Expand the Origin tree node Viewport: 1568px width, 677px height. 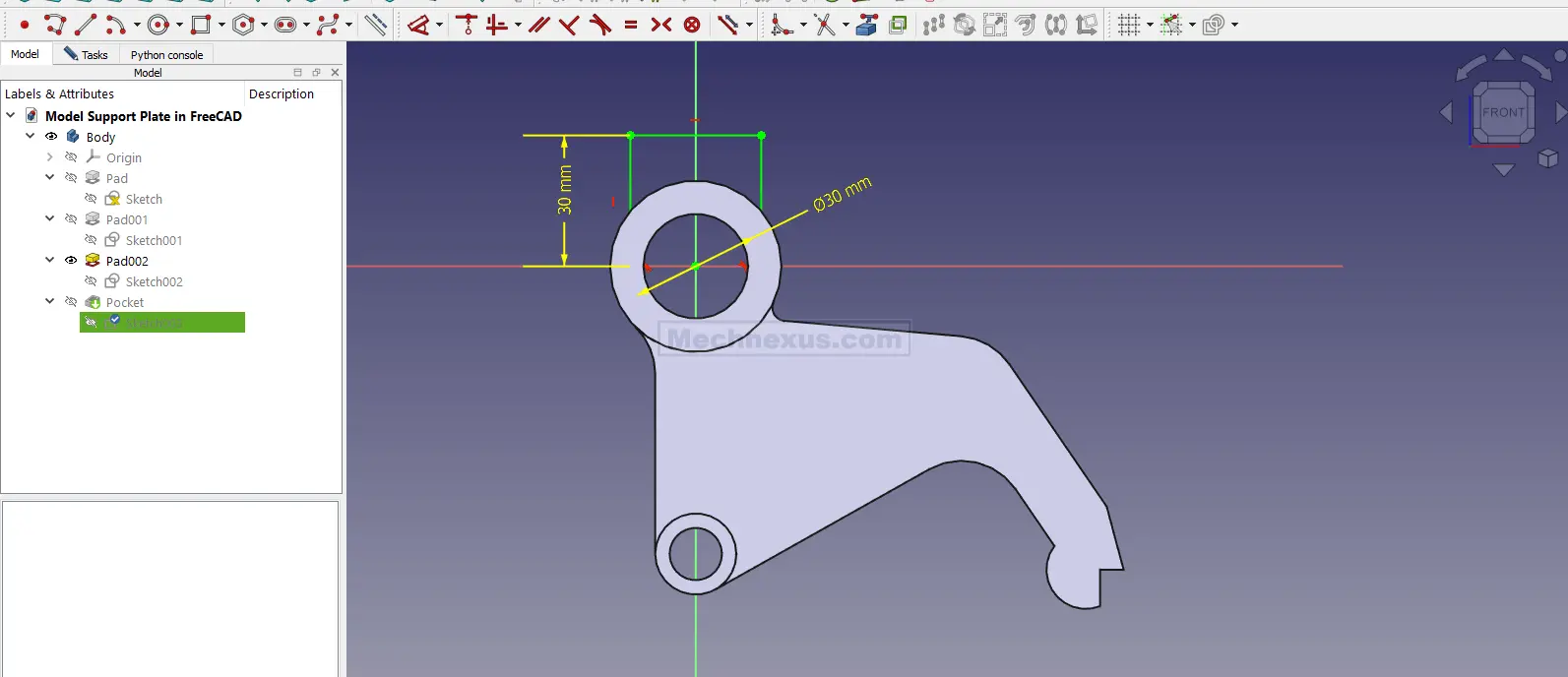pos(50,157)
